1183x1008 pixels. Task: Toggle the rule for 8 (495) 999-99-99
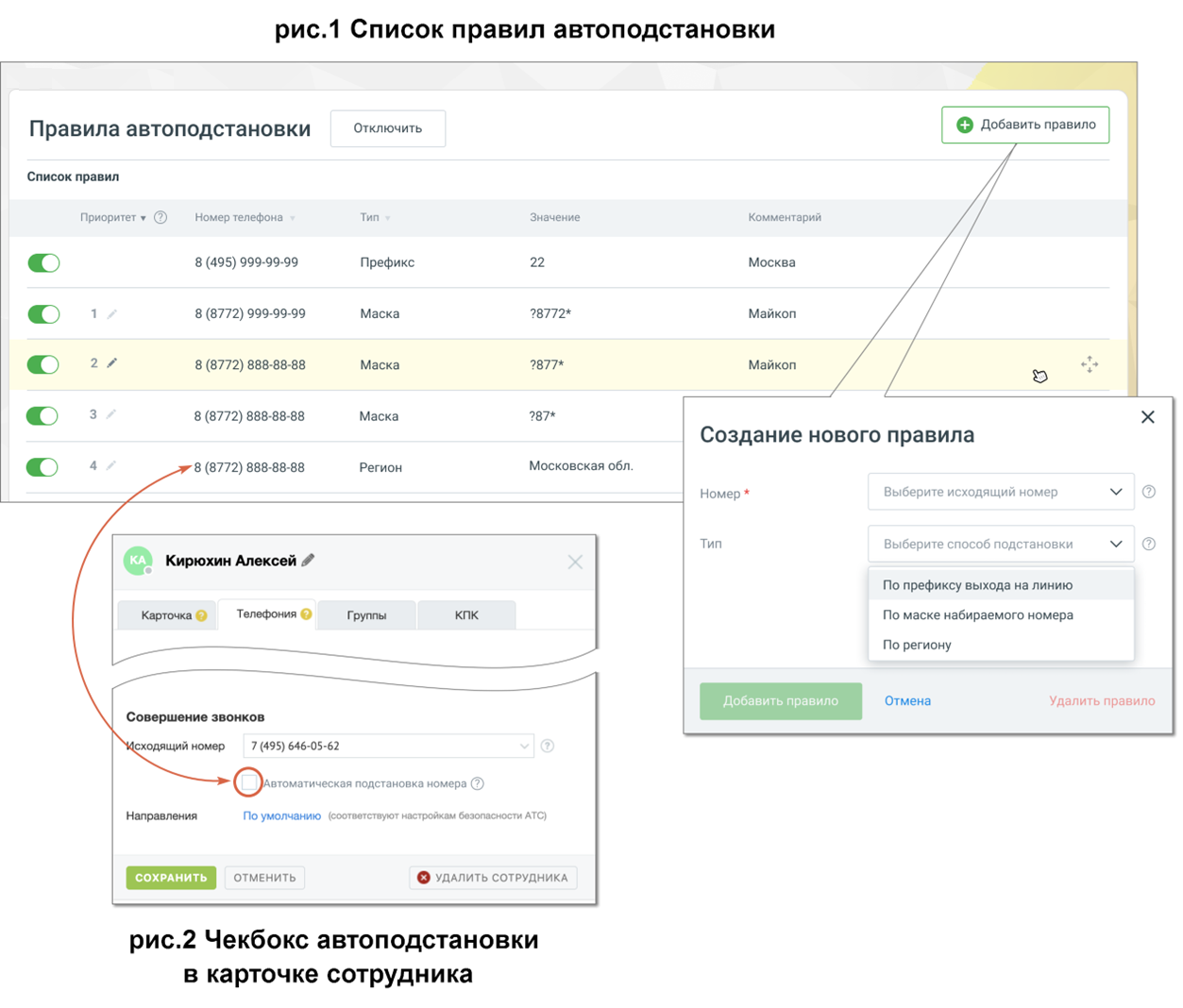[43, 262]
